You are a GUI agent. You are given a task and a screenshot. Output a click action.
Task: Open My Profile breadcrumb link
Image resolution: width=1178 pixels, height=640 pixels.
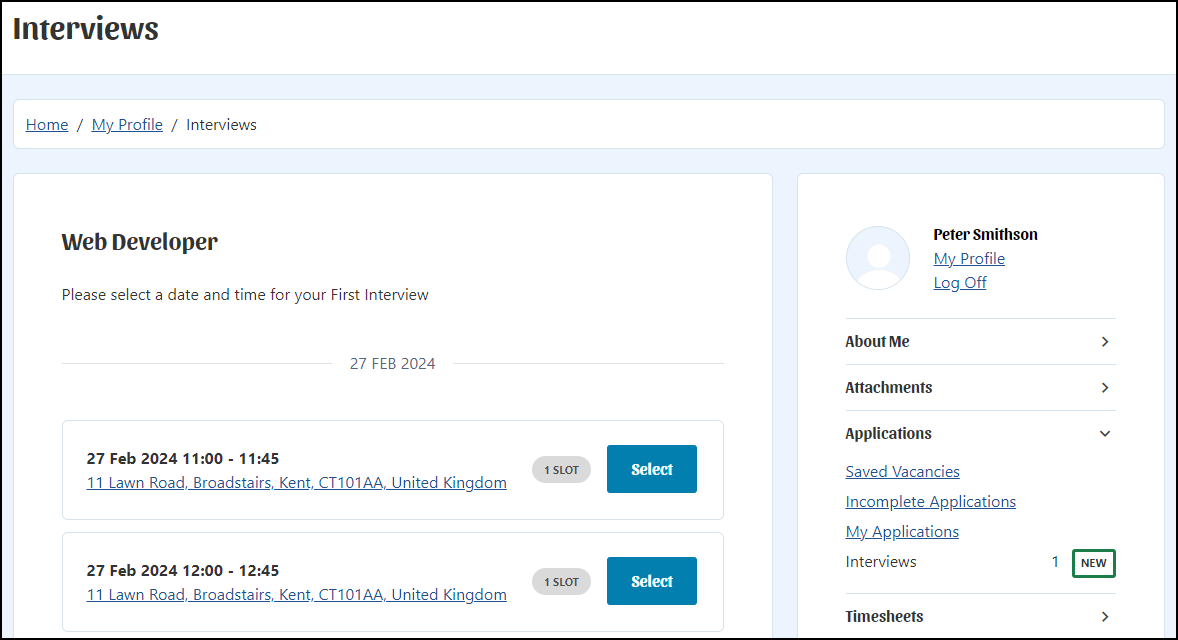[127, 125]
